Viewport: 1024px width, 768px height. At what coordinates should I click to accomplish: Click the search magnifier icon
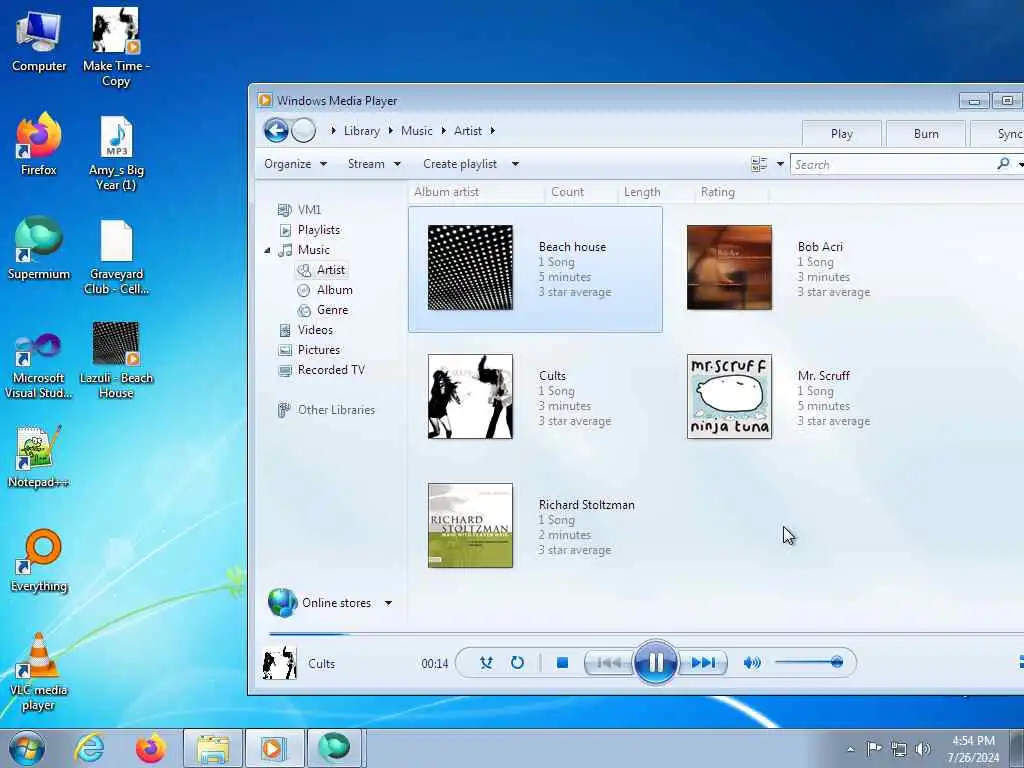1004,164
